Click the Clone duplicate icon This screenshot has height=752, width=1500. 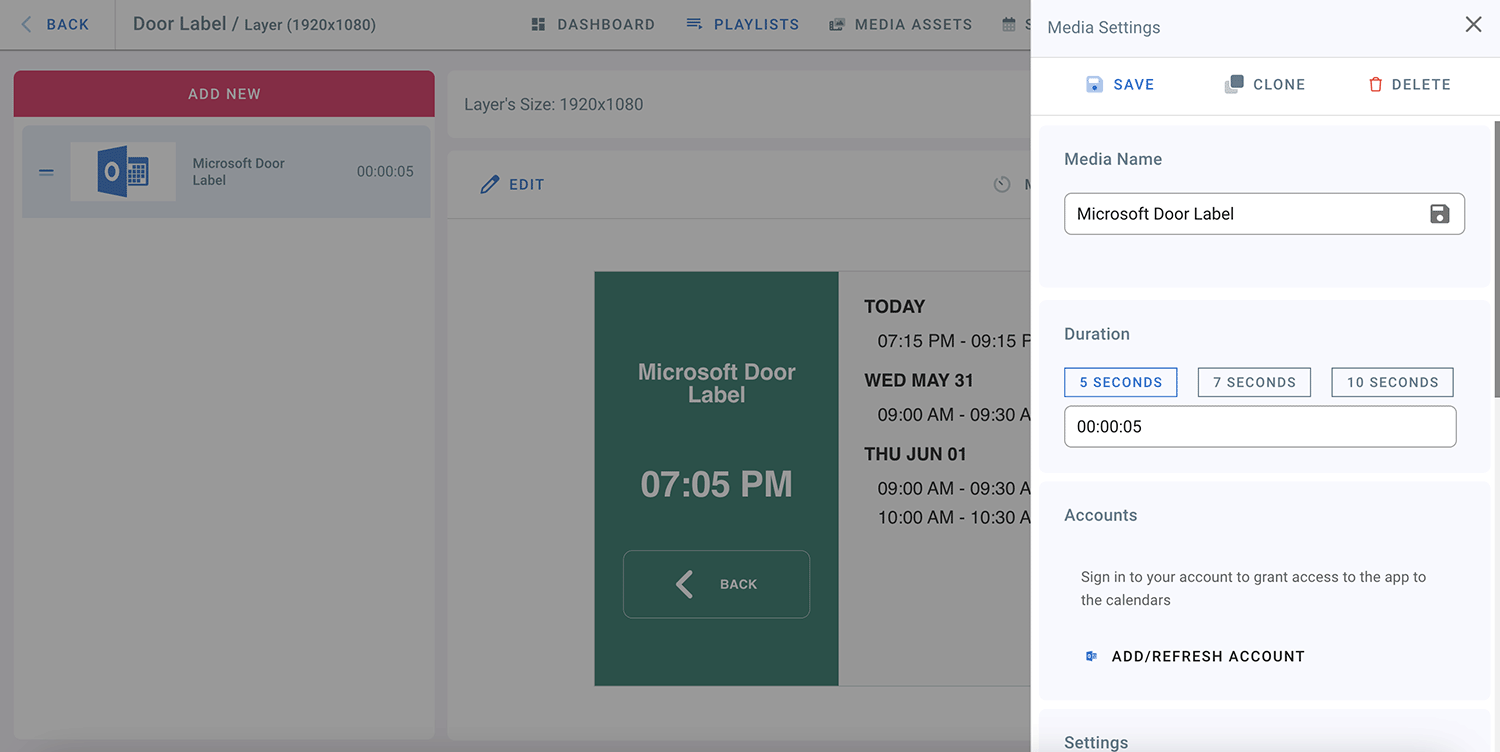coord(1234,84)
